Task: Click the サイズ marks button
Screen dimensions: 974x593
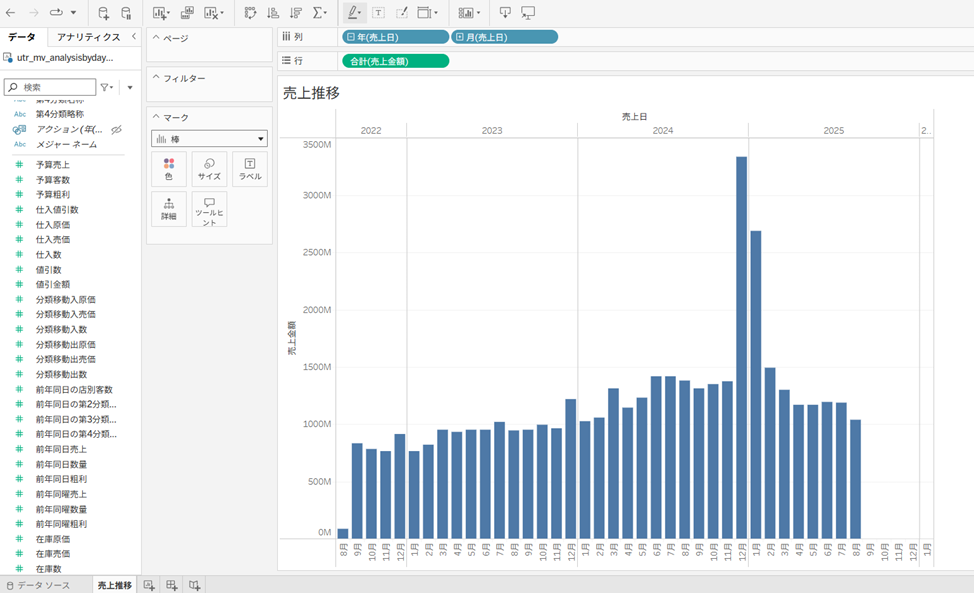Action: [x=209, y=169]
